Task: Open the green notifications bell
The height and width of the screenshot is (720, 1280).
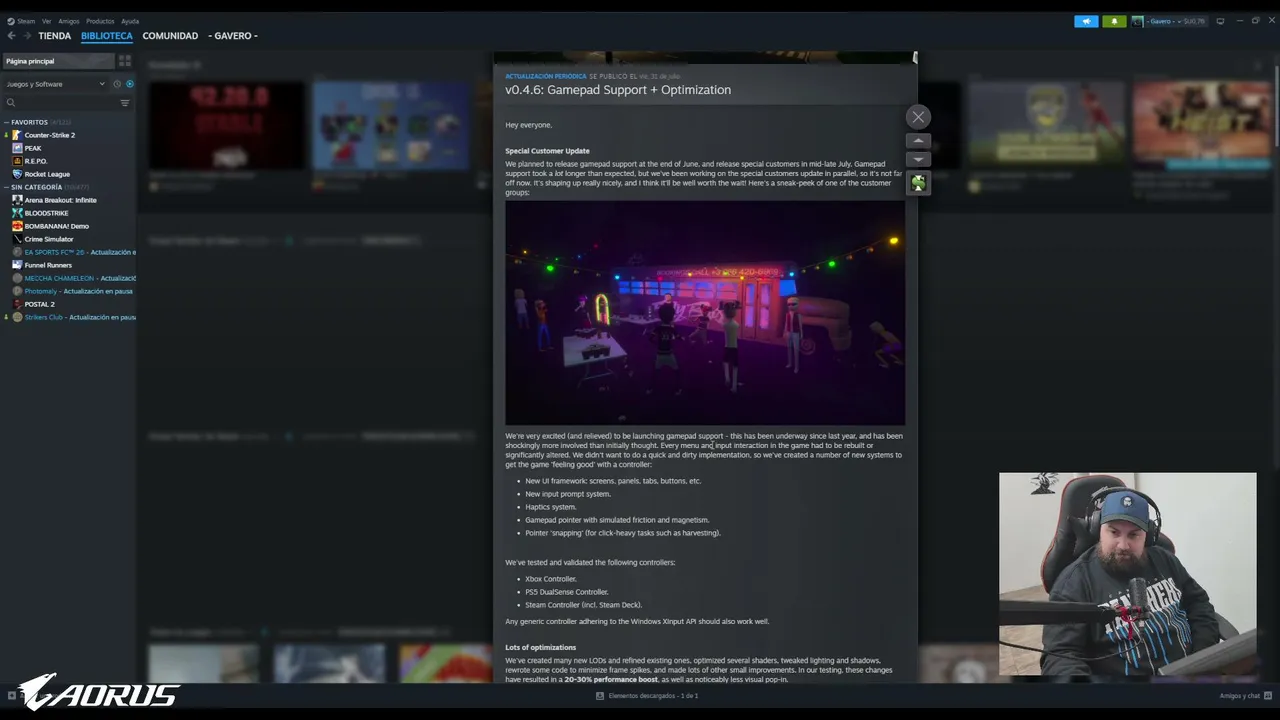Action: (1114, 21)
